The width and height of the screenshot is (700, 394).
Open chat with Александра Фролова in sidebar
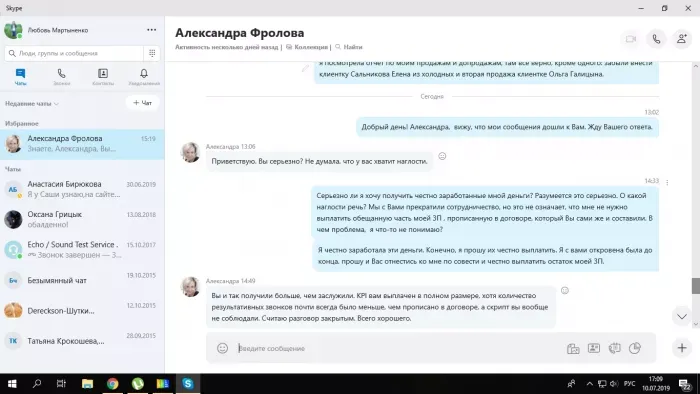click(x=82, y=144)
